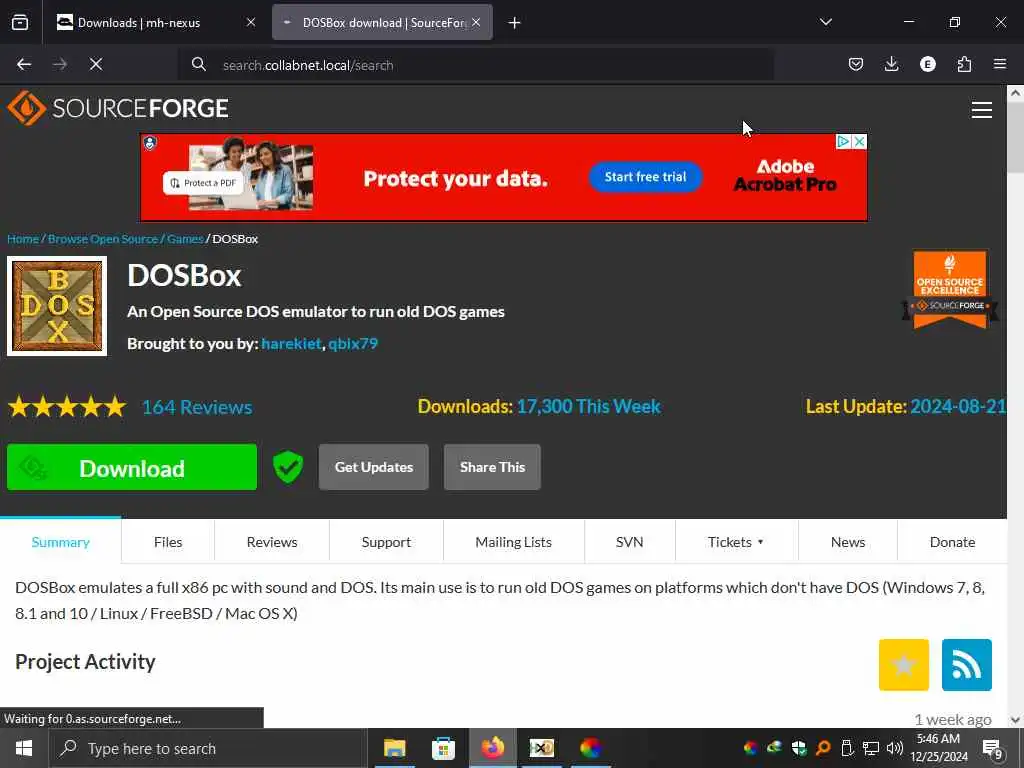Click the HxD editor taskbar icon
This screenshot has height=768, width=1024.
pyautogui.click(x=541, y=748)
